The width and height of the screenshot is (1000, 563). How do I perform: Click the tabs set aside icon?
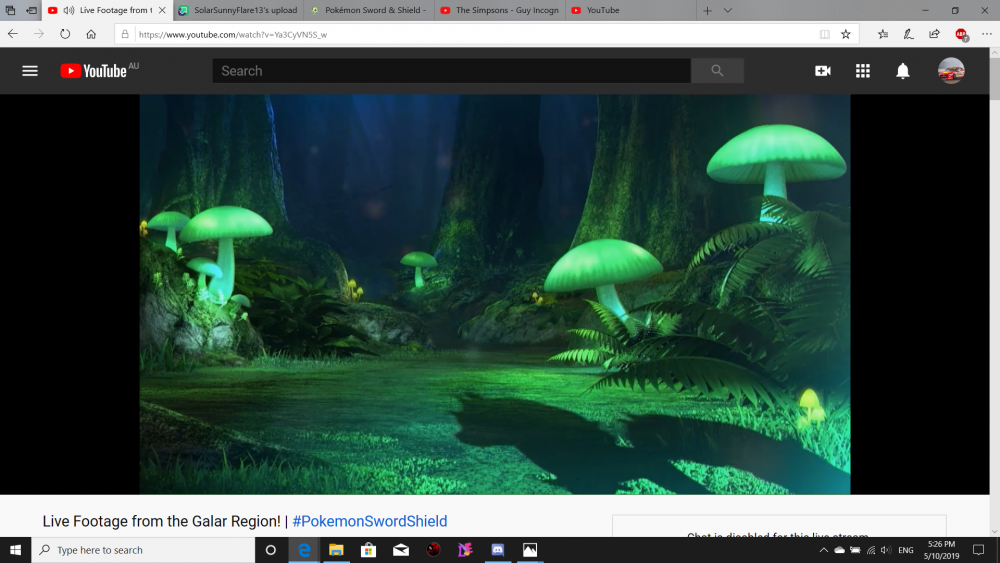11,10
